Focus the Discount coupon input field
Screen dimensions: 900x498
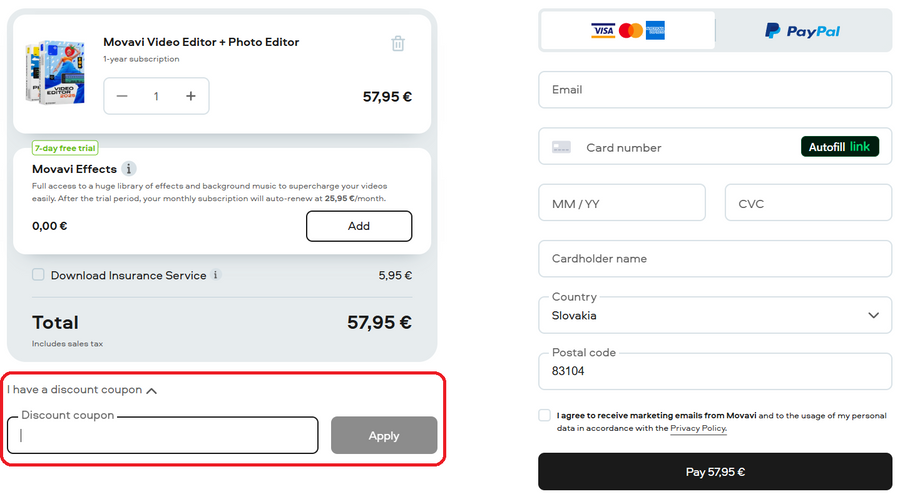pyautogui.click(x=163, y=436)
